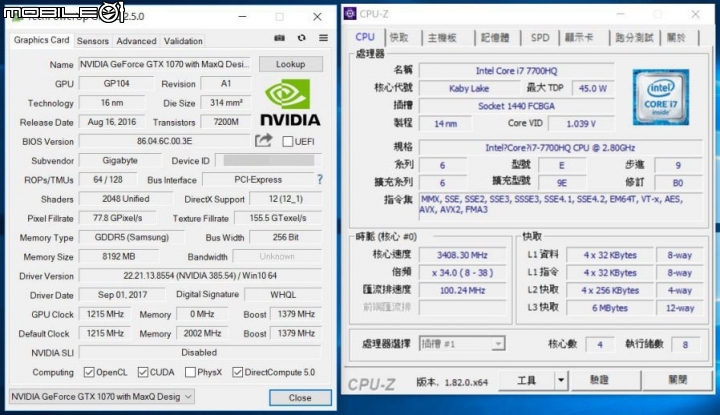The height and width of the screenshot is (415, 720).
Task: Click the CPU-Z title bar icon
Action: coord(350,14)
